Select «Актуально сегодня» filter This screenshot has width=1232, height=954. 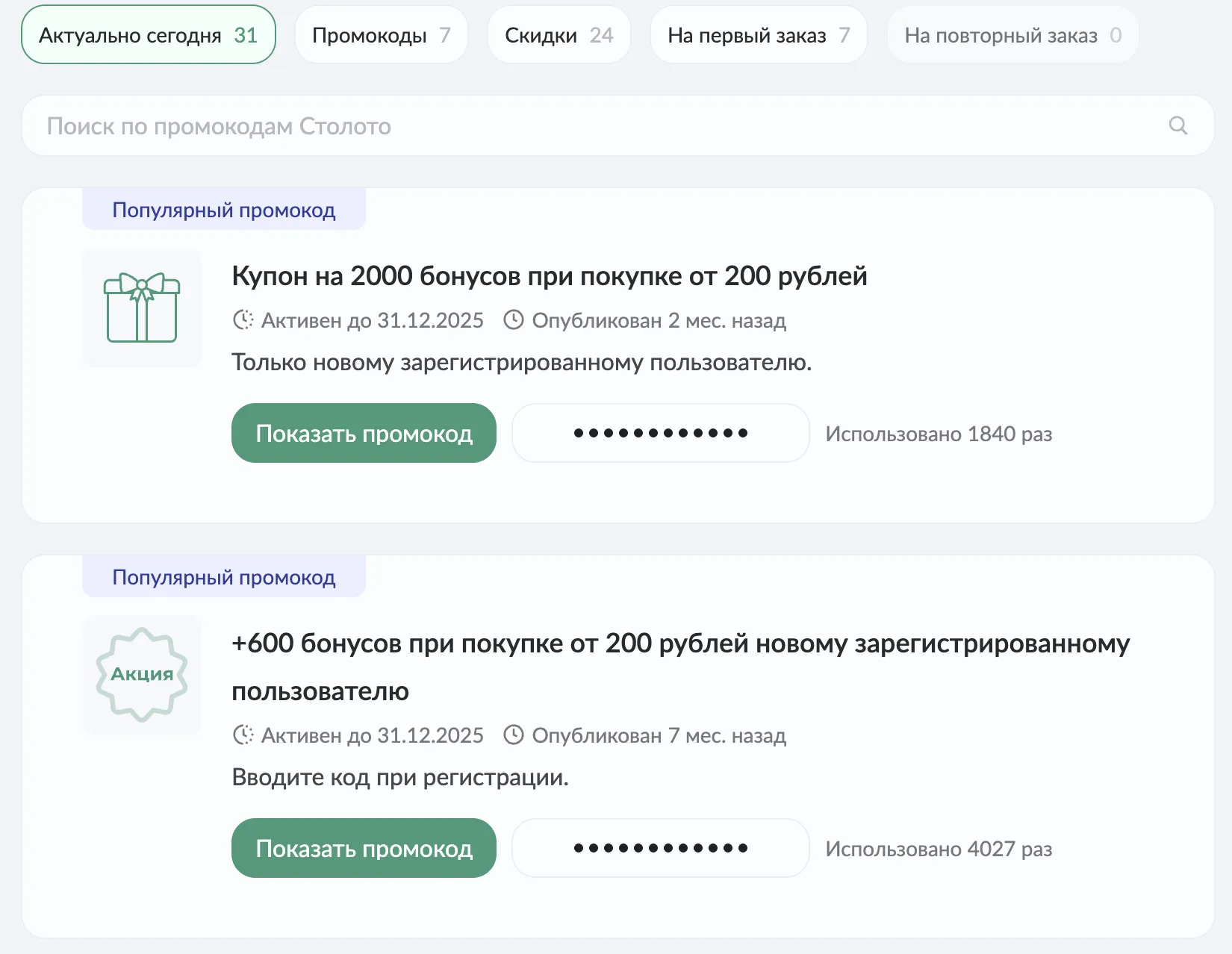(x=148, y=34)
